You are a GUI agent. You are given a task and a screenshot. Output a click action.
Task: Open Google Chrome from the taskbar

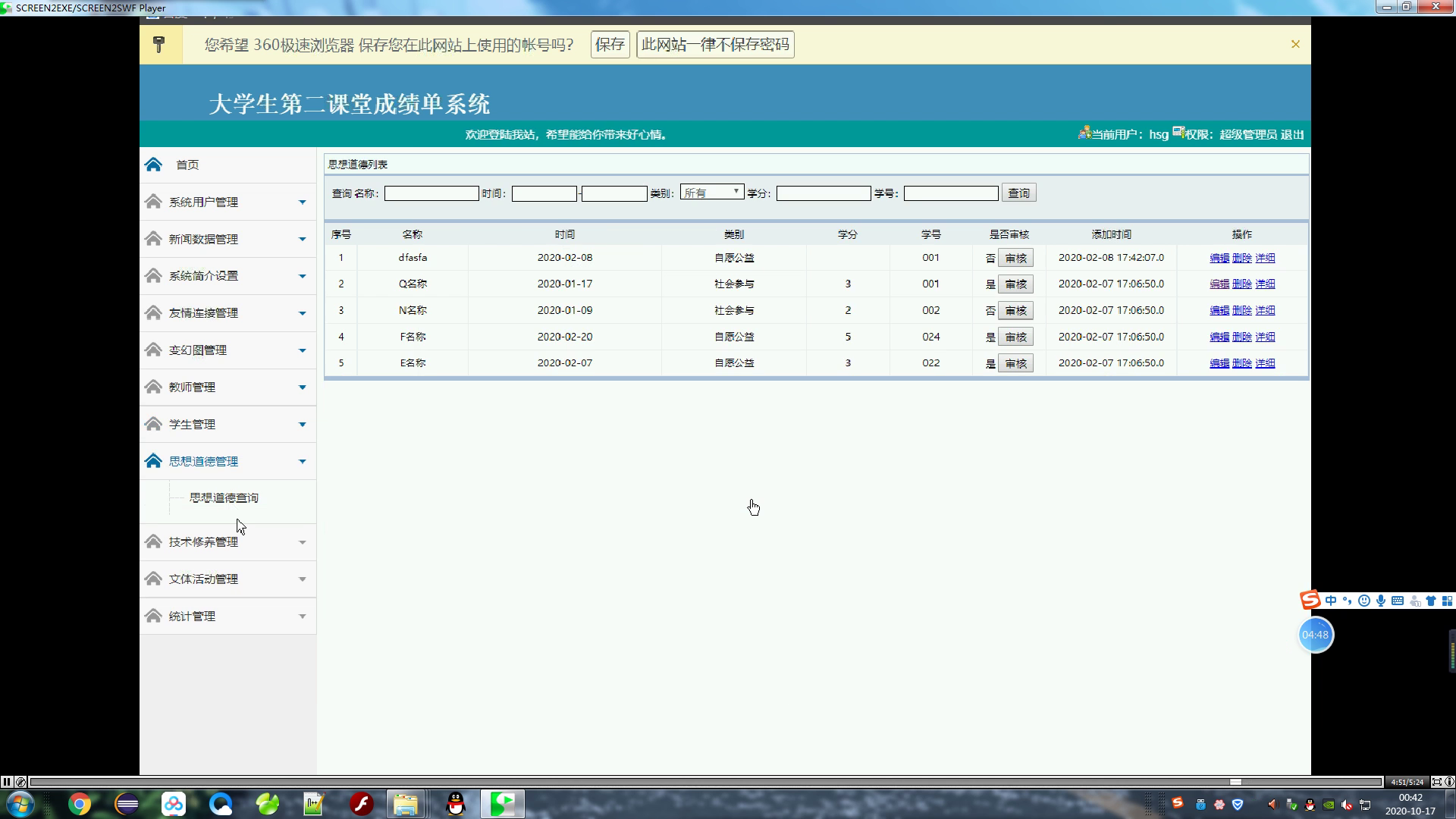click(80, 804)
